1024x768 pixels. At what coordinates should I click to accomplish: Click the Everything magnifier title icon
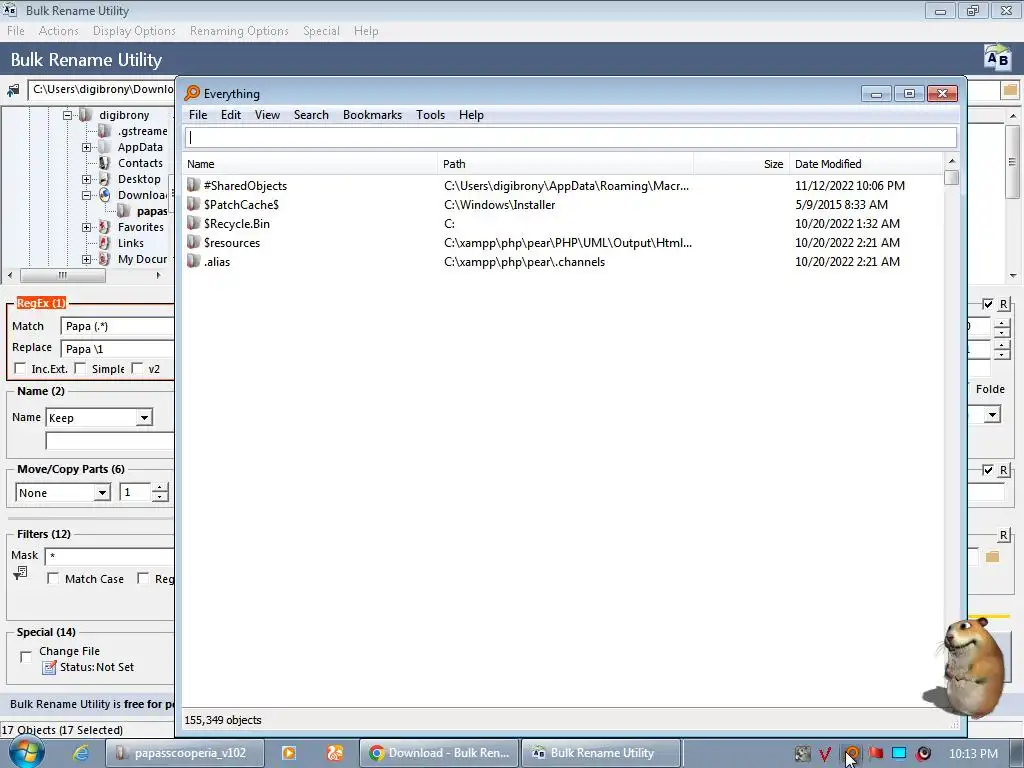[x=192, y=93]
